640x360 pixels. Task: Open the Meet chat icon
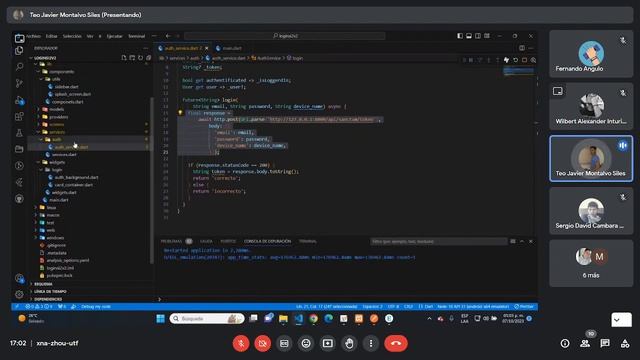[605, 344]
